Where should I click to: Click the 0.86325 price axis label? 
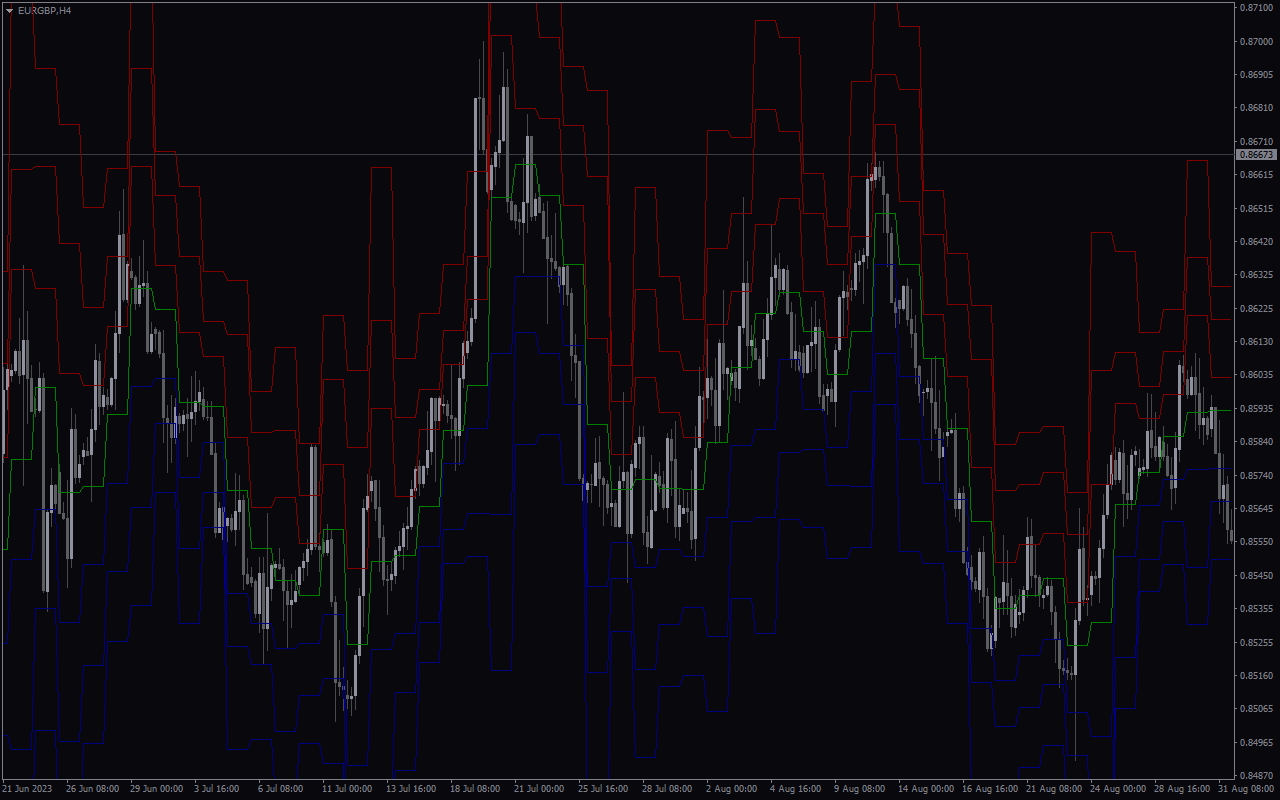[x=1257, y=275]
